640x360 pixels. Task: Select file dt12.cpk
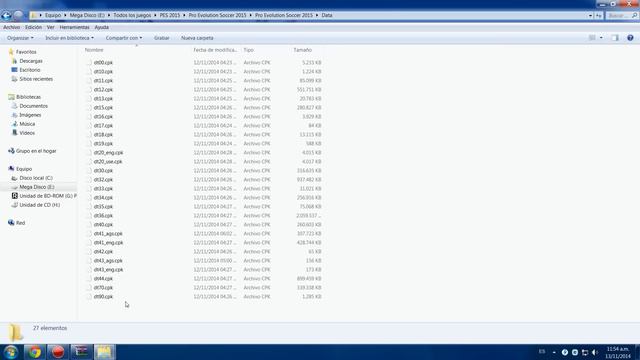tap(103, 89)
